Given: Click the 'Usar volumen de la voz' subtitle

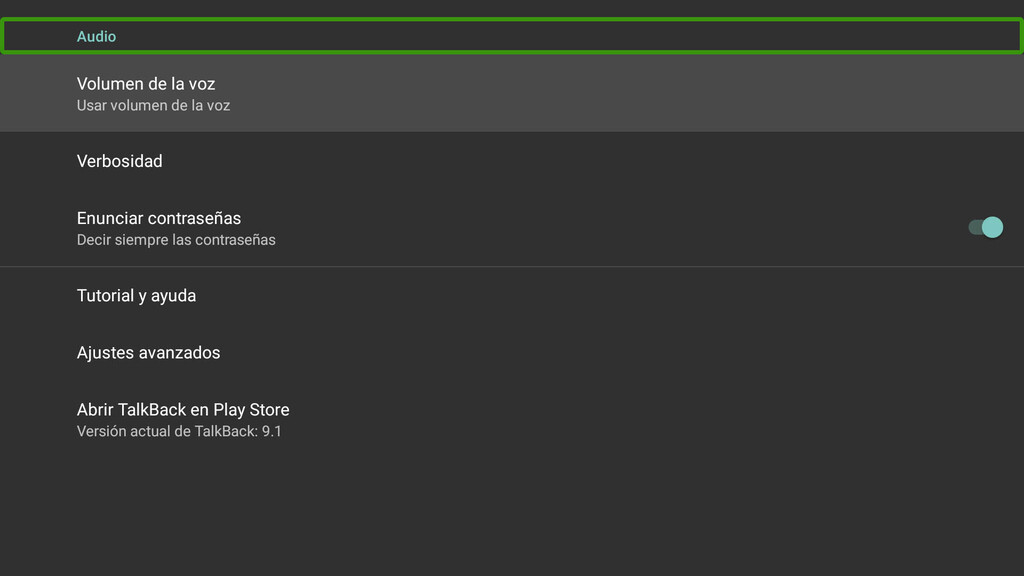Looking at the screenshot, I should 153,105.
